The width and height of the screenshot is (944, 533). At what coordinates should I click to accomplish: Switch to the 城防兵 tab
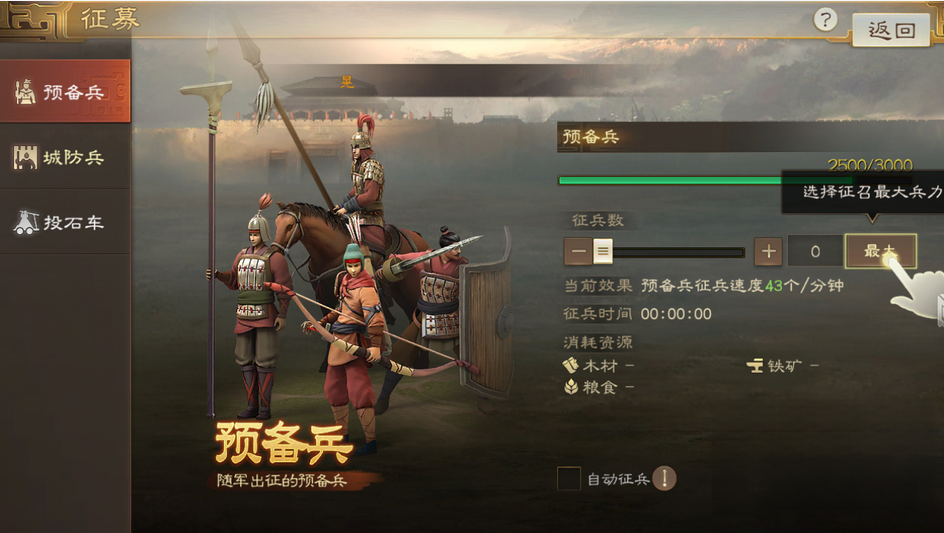coord(65,157)
